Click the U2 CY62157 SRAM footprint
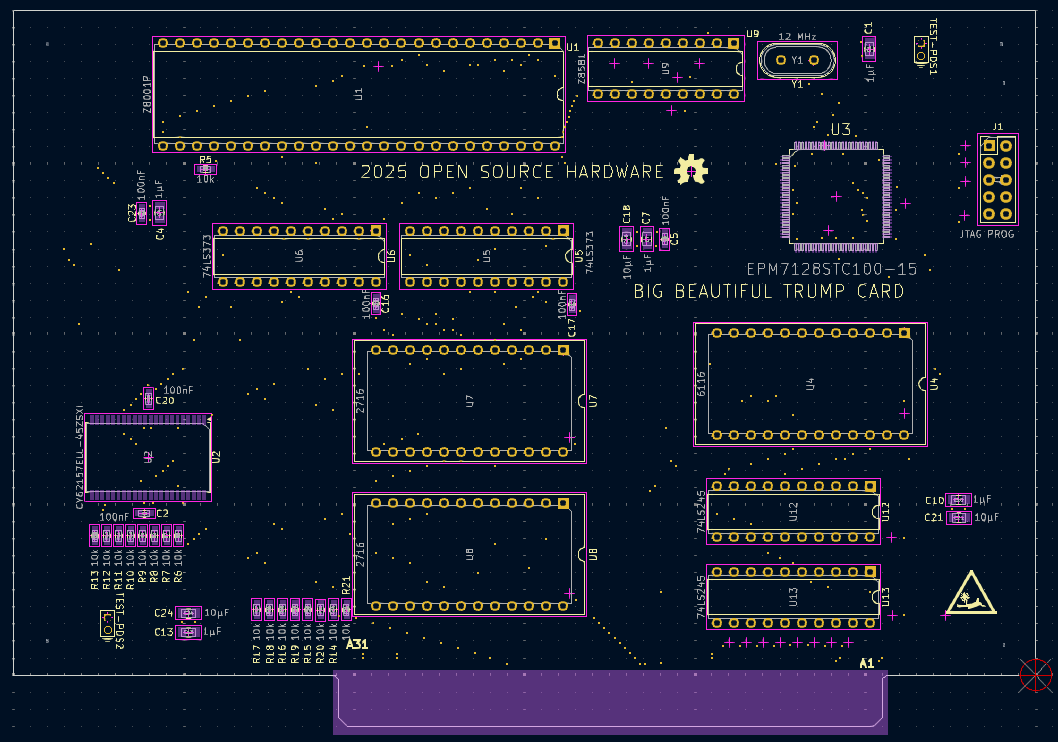 tap(148, 457)
